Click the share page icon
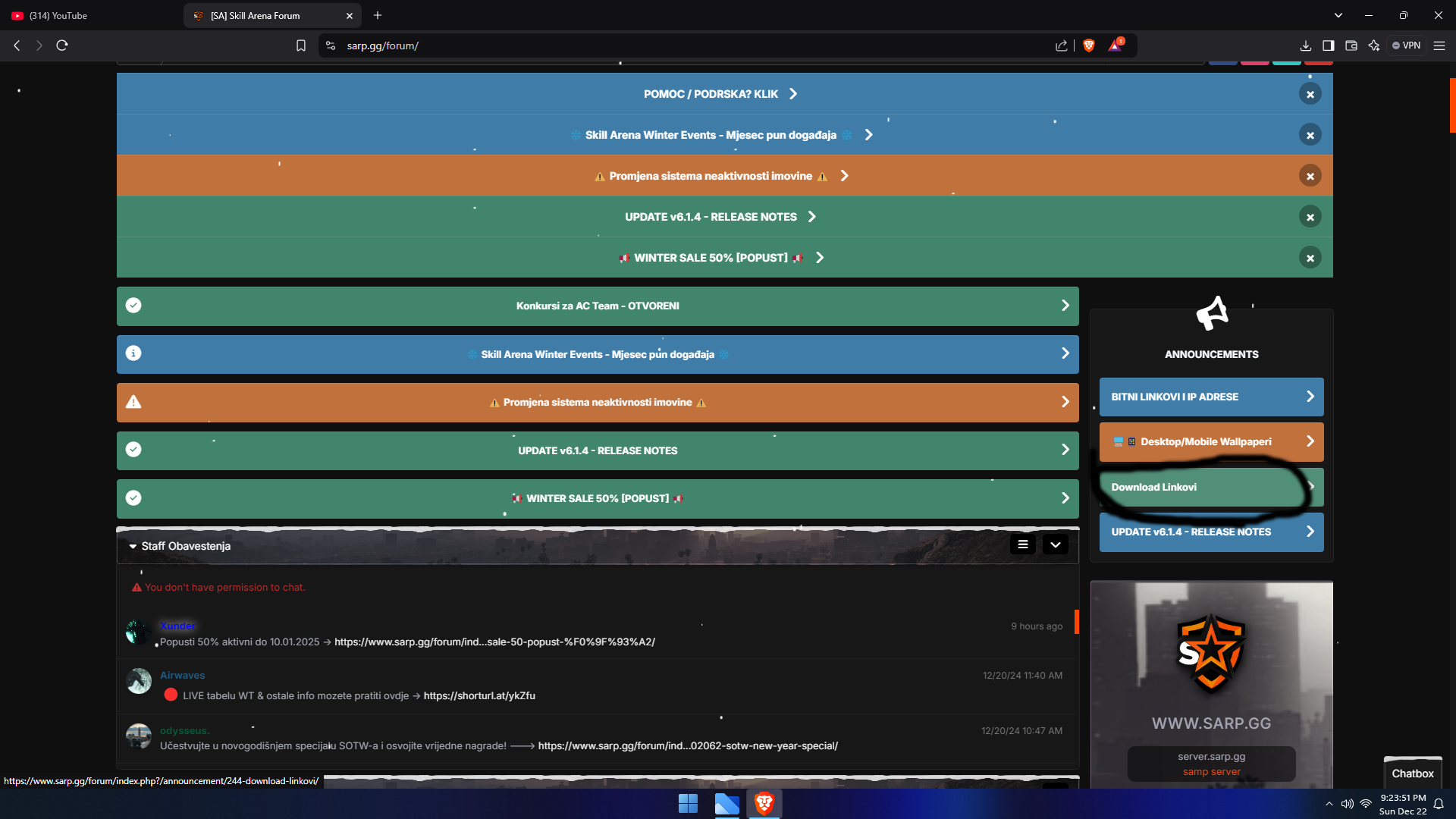 (x=1062, y=45)
